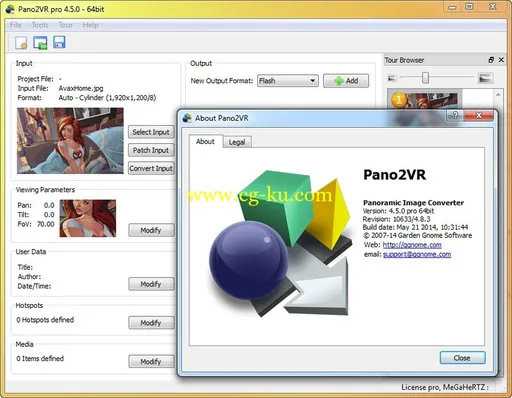Modify the Hotspots

pos(151,323)
